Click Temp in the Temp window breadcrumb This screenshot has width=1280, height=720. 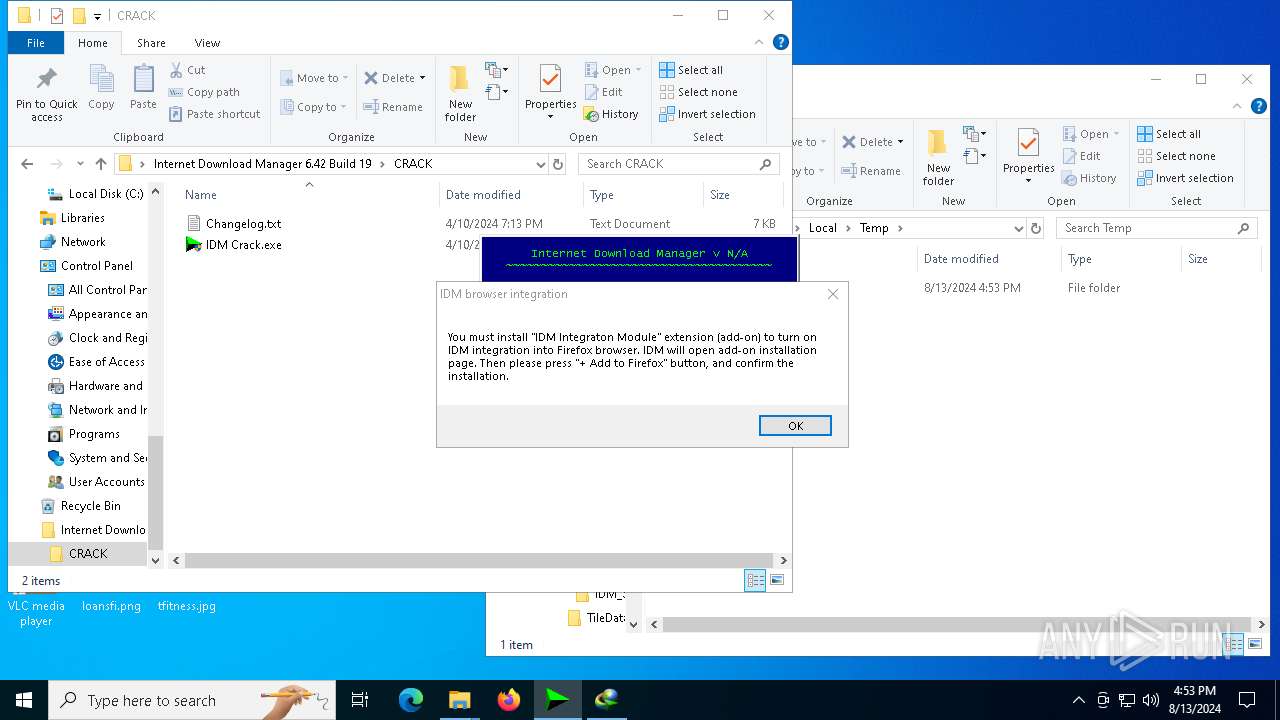(874, 228)
